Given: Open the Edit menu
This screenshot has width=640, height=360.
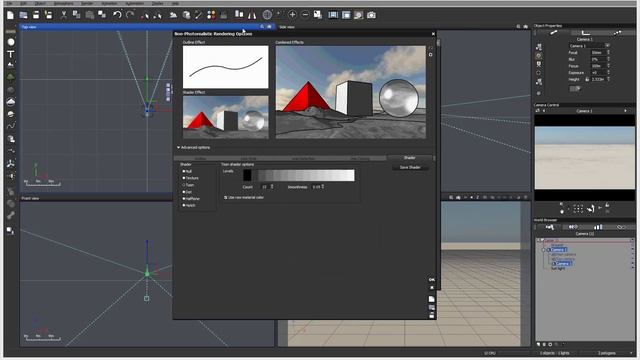Looking at the screenshot, I should pos(23,3).
